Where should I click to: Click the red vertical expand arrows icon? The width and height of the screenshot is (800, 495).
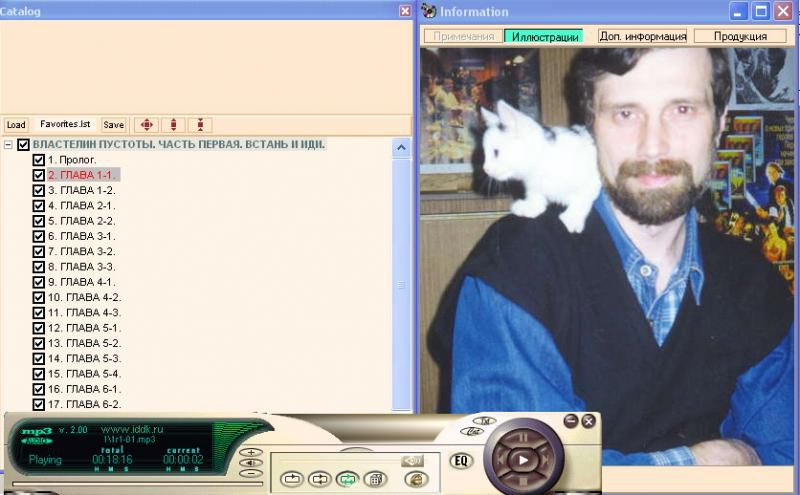(174, 125)
